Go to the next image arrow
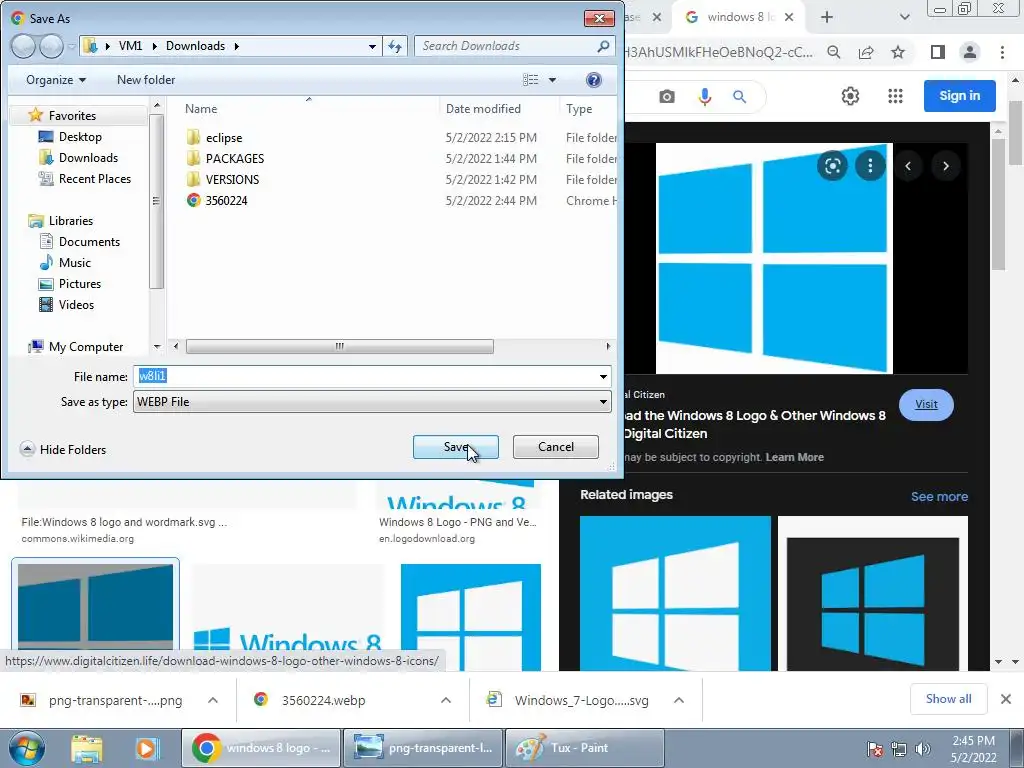The width and height of the screenshot is (1024, 768). click(946, 166)
